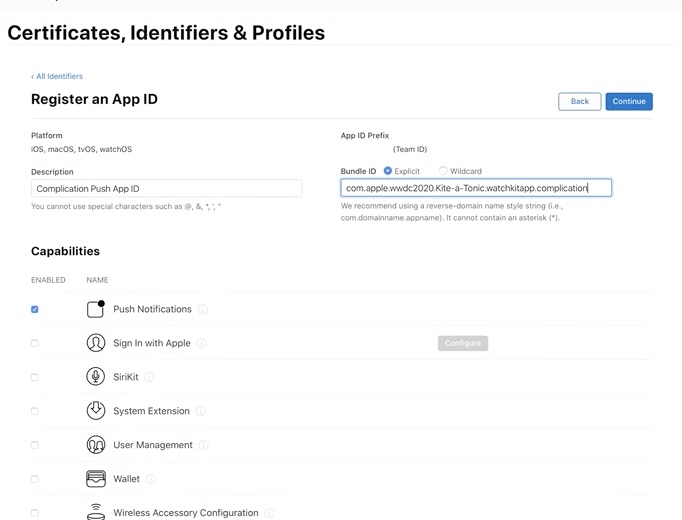Click the SiriKit capability name

click(x=126, y=377)
